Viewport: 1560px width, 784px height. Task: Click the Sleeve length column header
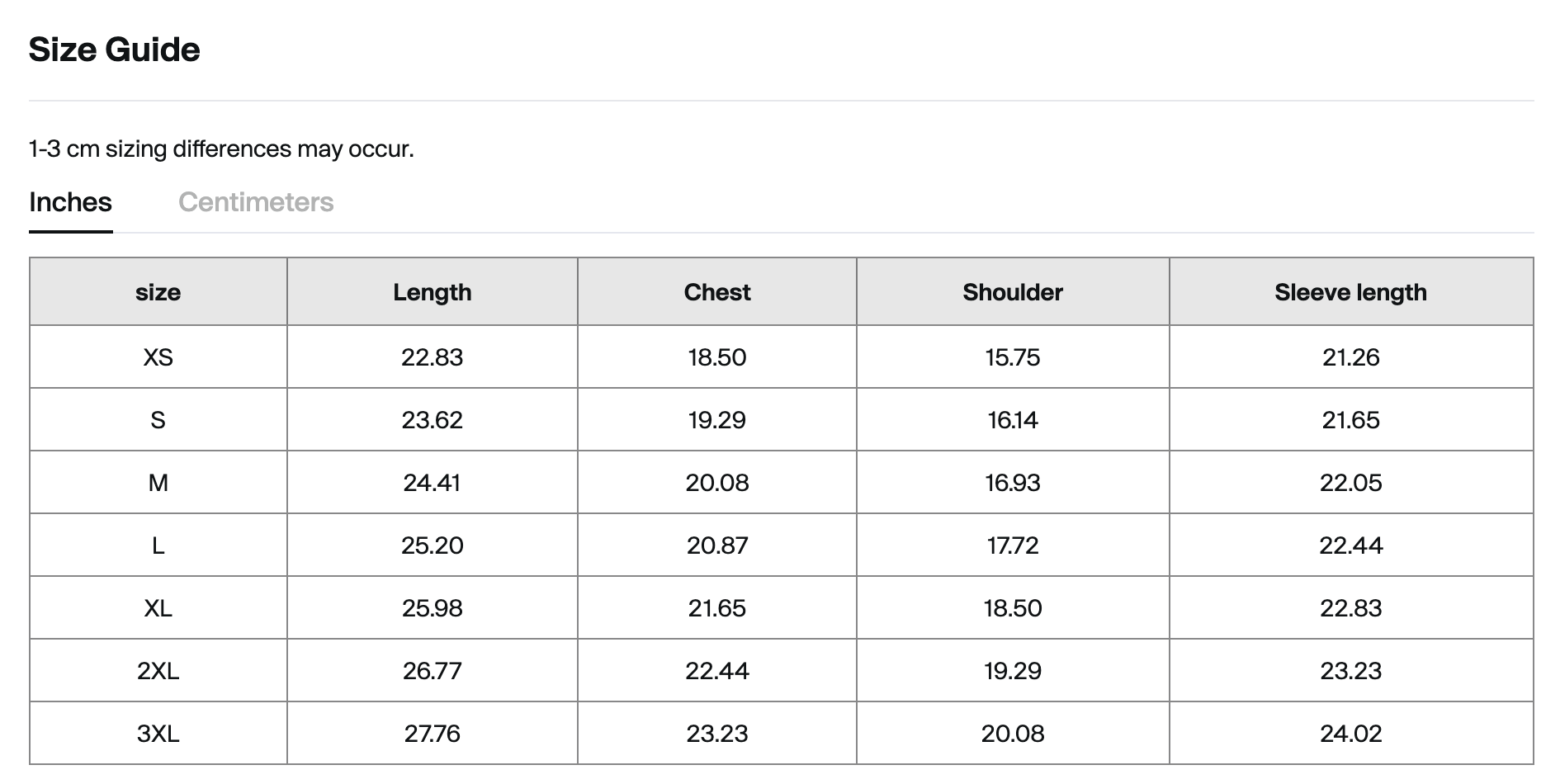(x=1350, y=292)
